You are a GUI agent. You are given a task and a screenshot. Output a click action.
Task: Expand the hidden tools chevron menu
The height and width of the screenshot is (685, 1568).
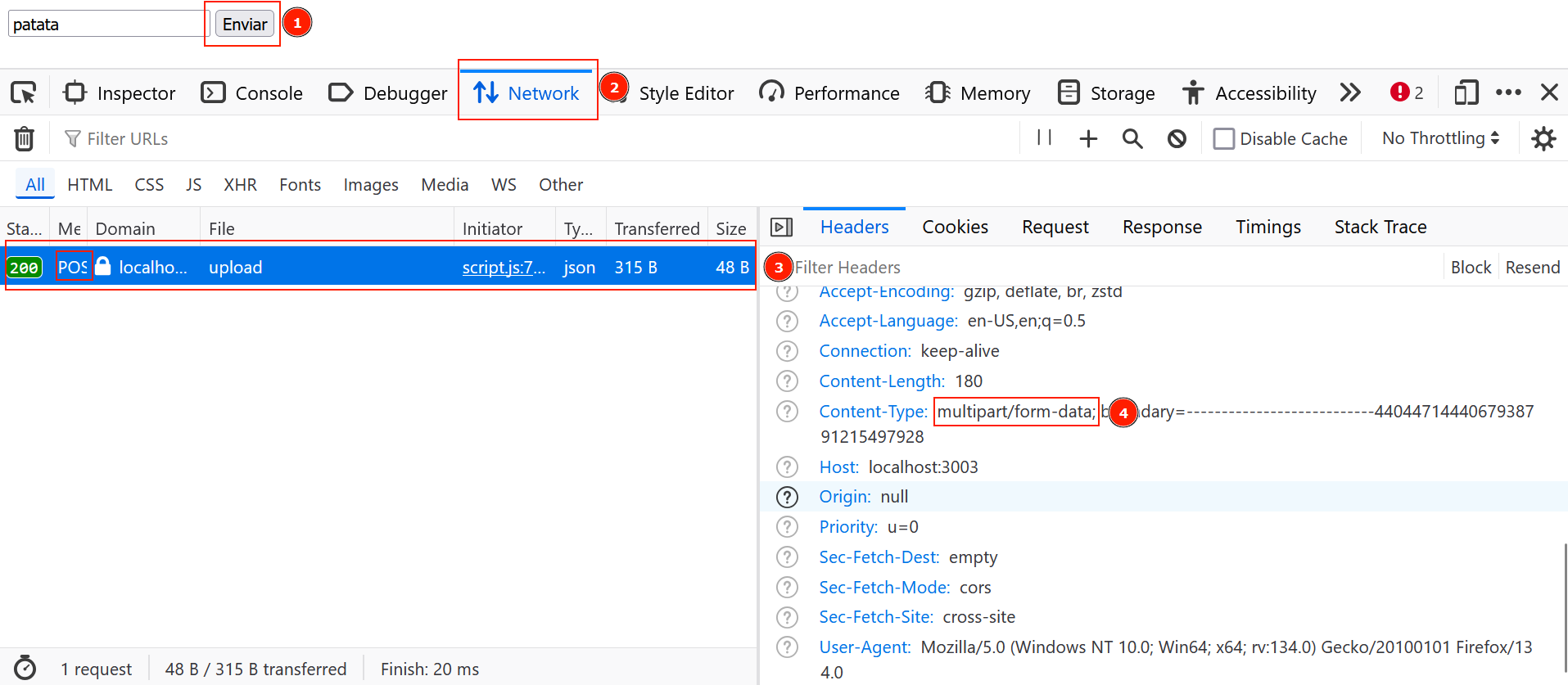click(1350, 92)
